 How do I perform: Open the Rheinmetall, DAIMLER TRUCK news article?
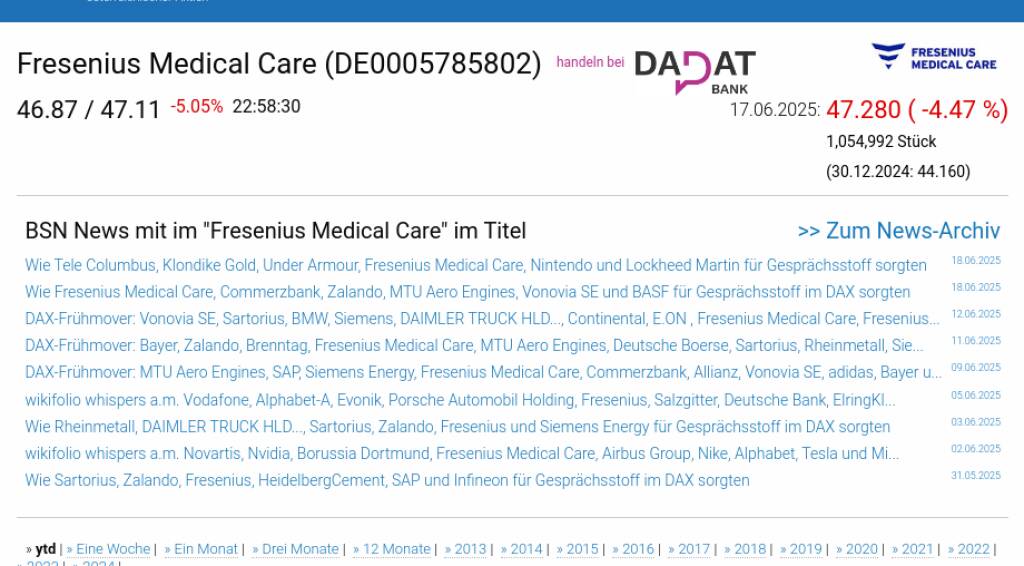point(457,427)
